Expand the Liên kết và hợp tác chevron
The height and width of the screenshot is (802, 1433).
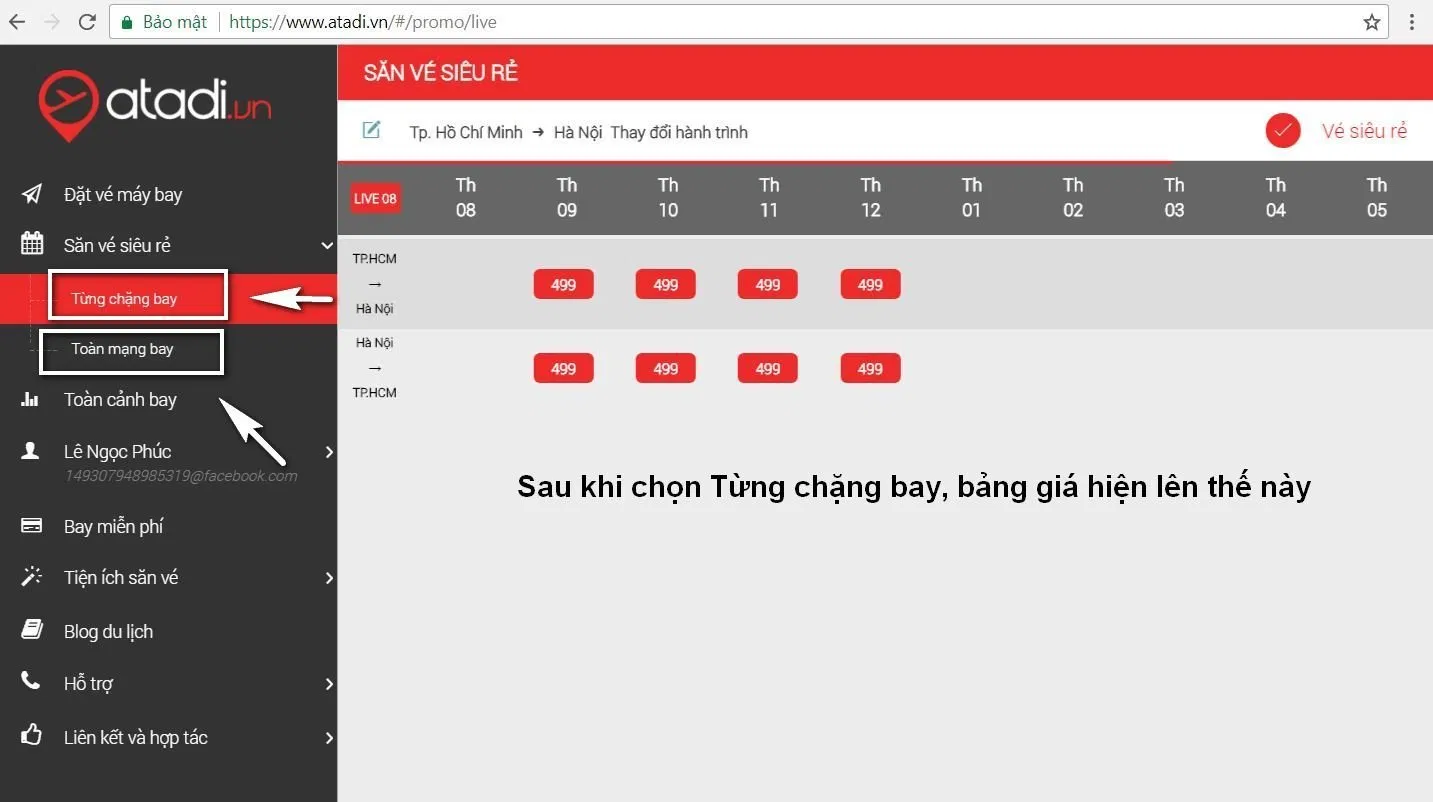point(329,738)
